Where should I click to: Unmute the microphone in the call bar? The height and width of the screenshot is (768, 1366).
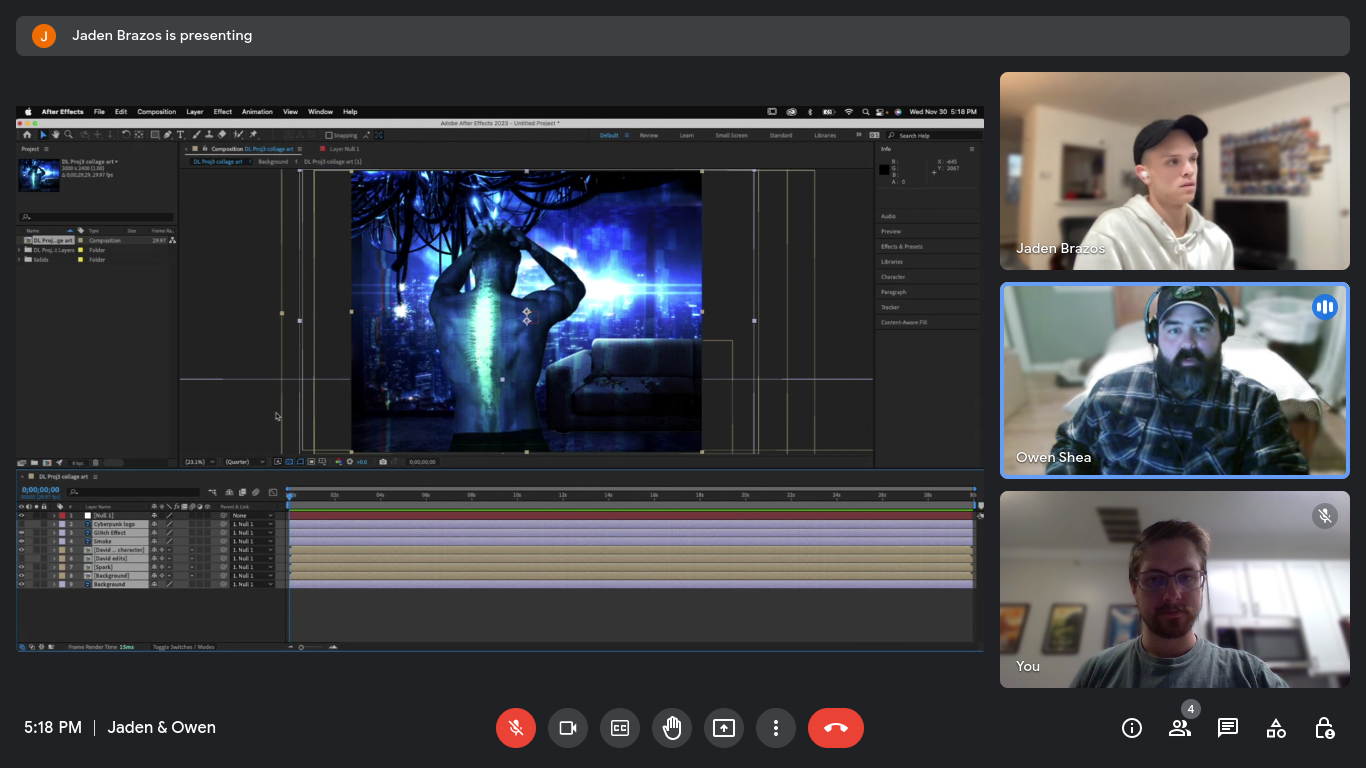coord(516,728)
